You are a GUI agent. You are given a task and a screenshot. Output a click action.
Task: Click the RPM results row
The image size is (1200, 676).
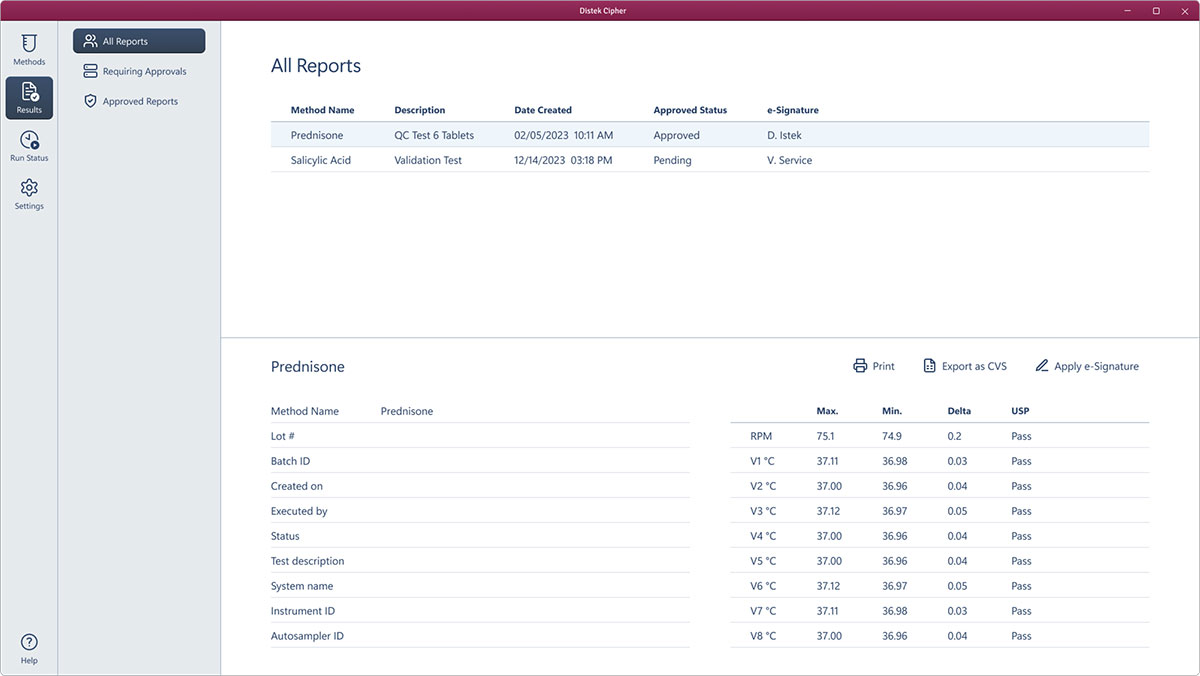click(x=940, y=436)
